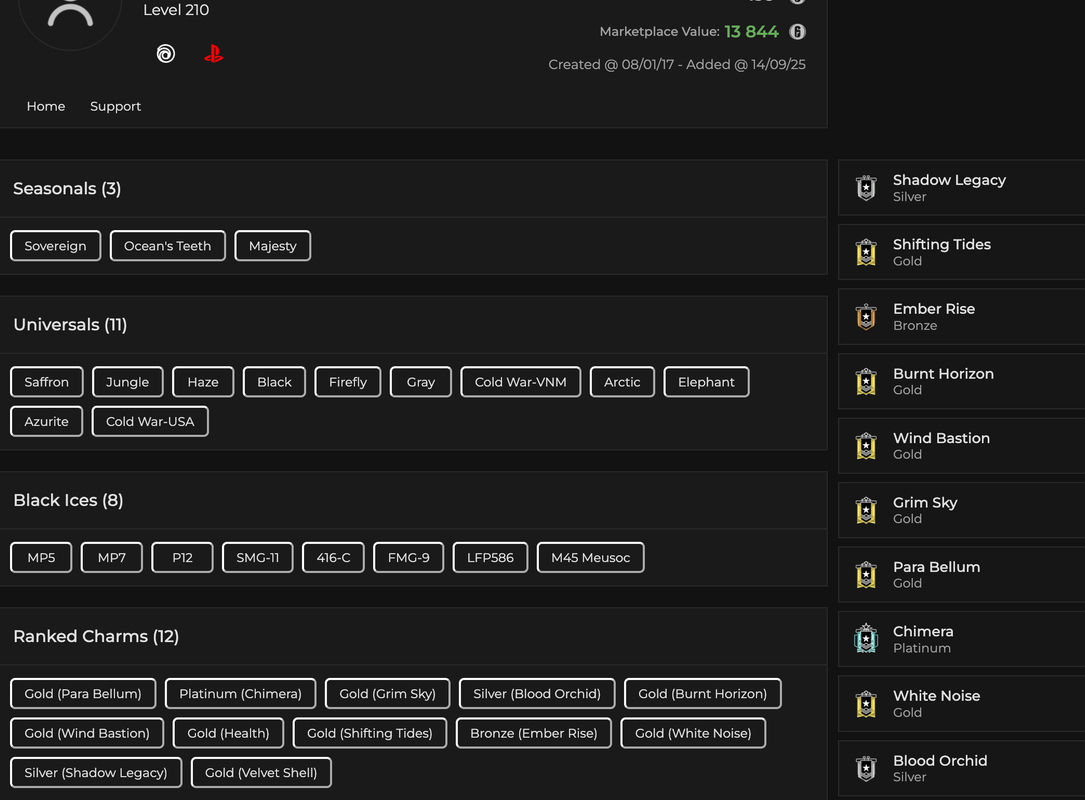The height and width of the screenshot is (800, 1085).
Task: Click the Elephant universal skin tag
Action: tap(706, 382)
